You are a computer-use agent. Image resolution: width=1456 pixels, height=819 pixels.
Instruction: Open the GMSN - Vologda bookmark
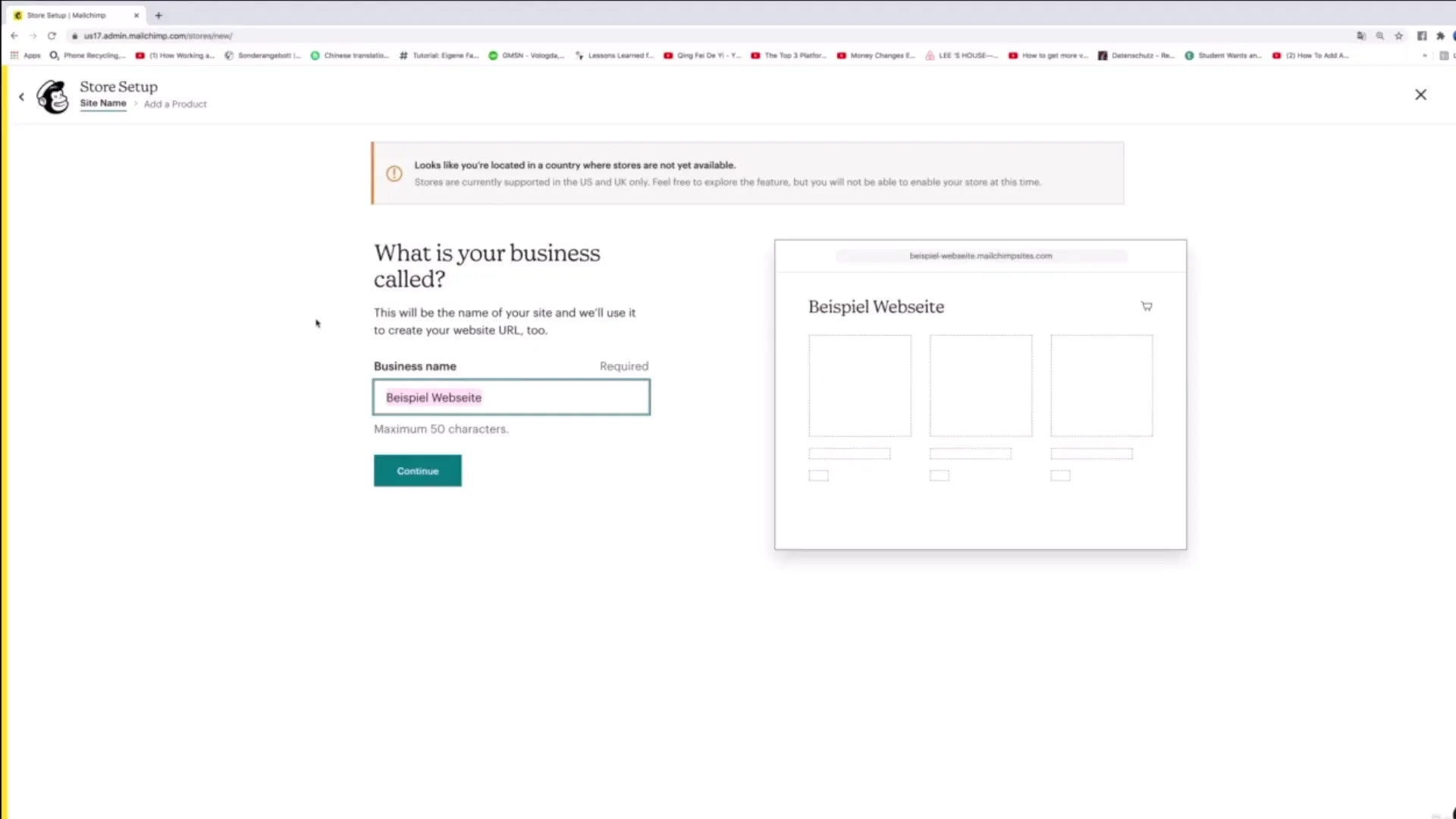(x=527, y=55)
